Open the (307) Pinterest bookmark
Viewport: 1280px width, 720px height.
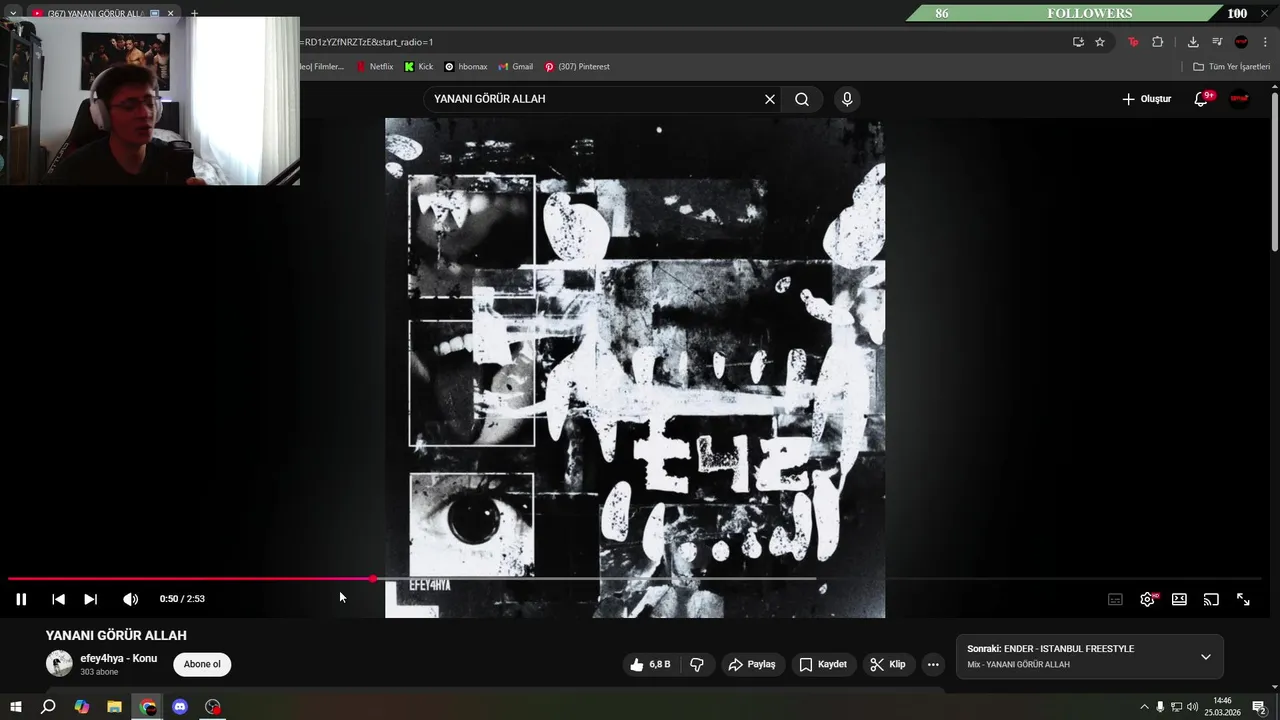click(577, 67)
